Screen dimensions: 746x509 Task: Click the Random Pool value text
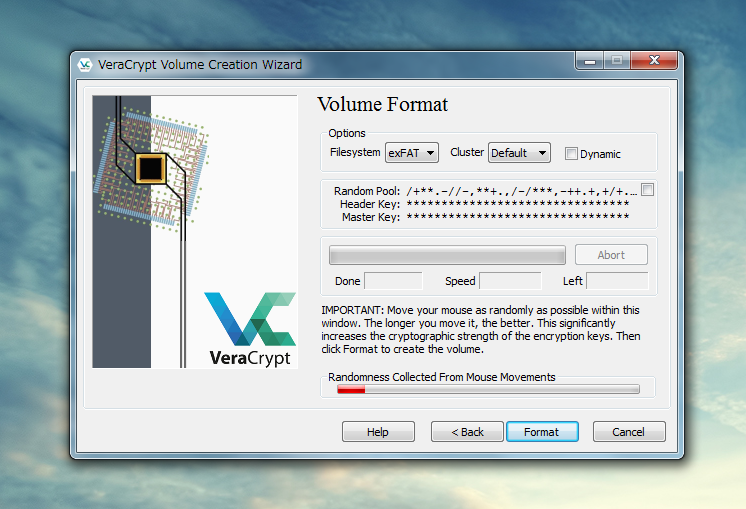521,191
